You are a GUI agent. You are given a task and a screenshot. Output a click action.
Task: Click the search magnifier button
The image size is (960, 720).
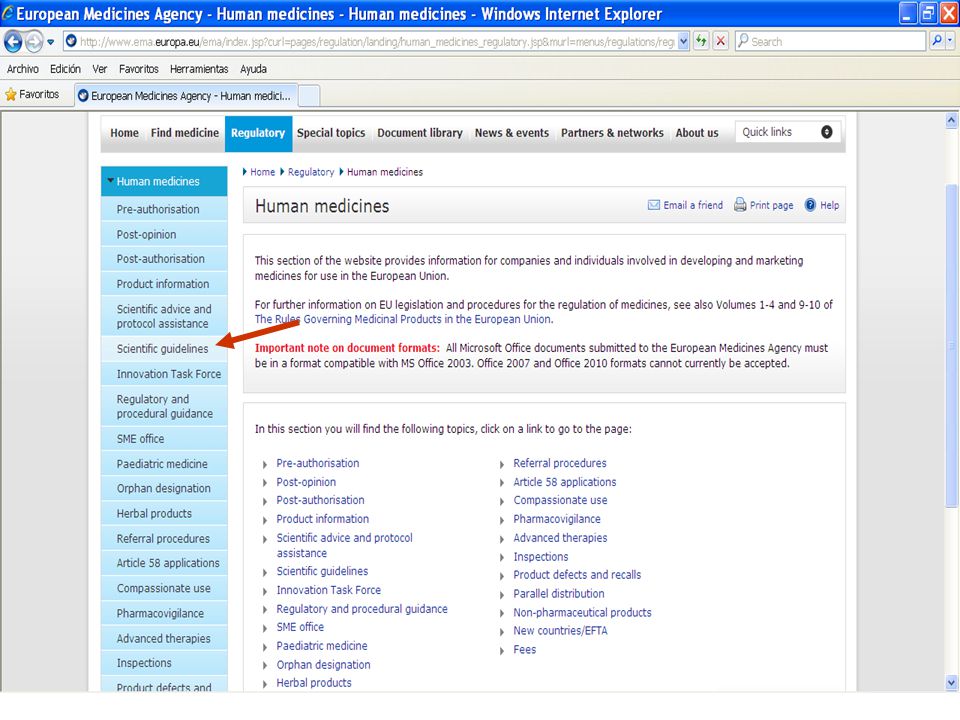pos(936,41)
